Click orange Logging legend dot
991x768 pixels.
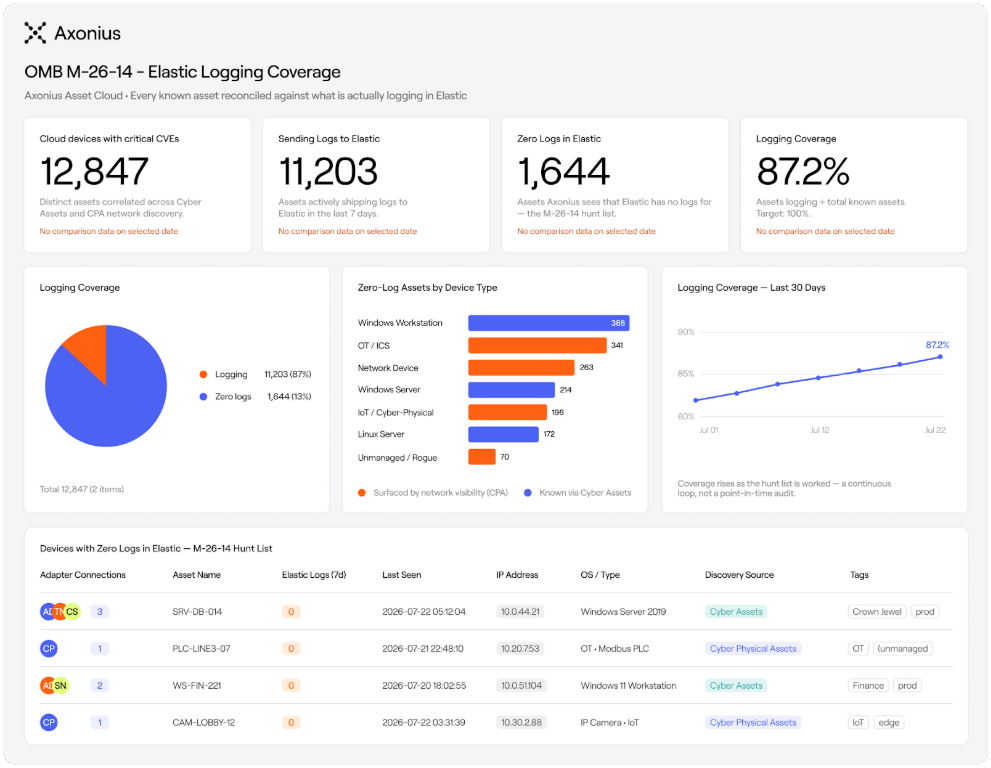pos(203,374)
